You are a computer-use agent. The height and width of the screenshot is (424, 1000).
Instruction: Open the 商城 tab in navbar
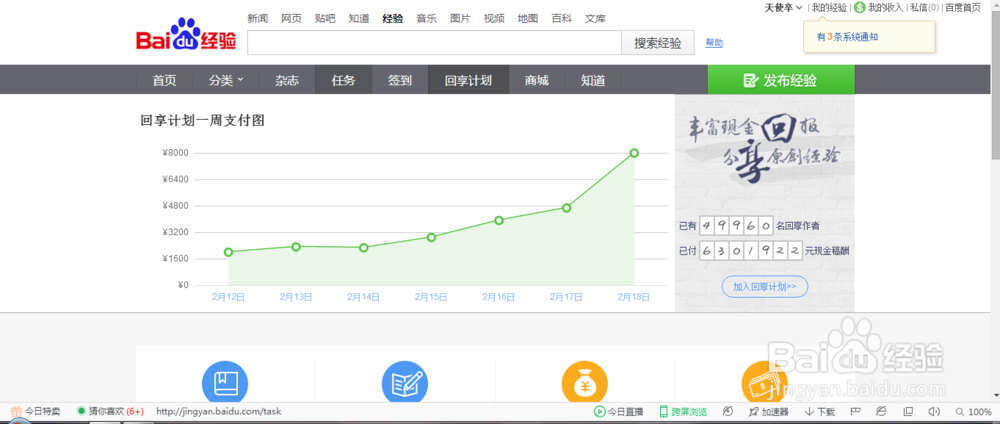coord(537,80)
